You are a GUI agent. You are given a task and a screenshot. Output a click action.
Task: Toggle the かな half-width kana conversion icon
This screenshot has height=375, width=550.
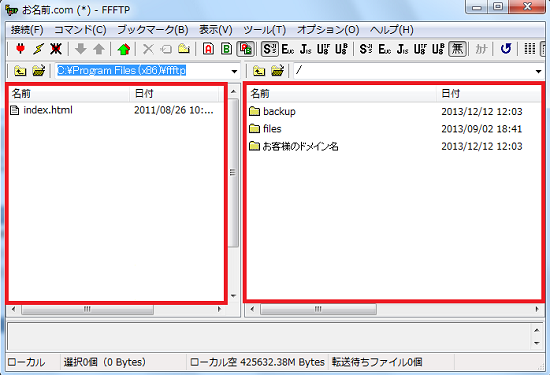click(x=481, y=49)
